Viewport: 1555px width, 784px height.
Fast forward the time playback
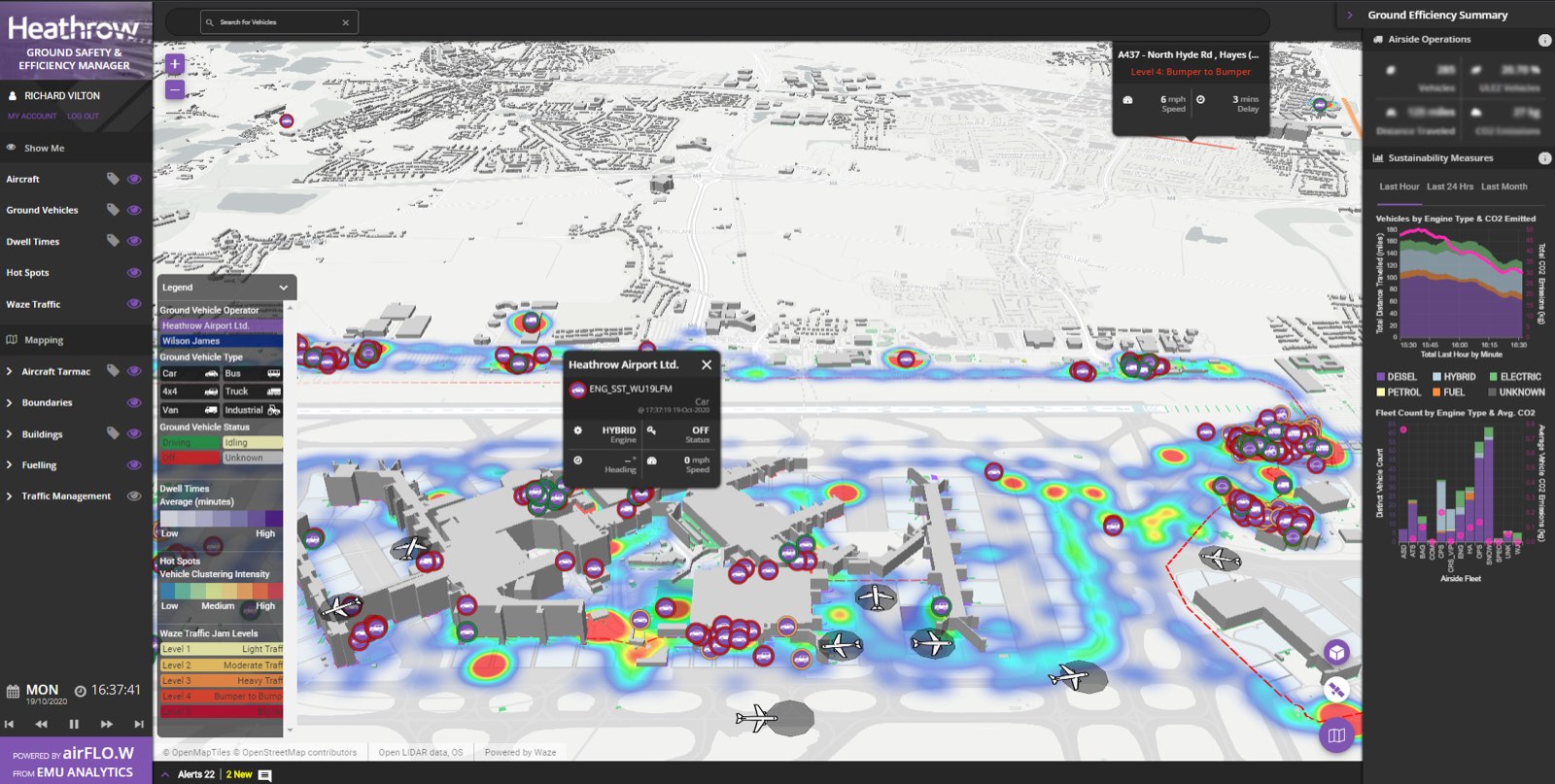(107, 724)
